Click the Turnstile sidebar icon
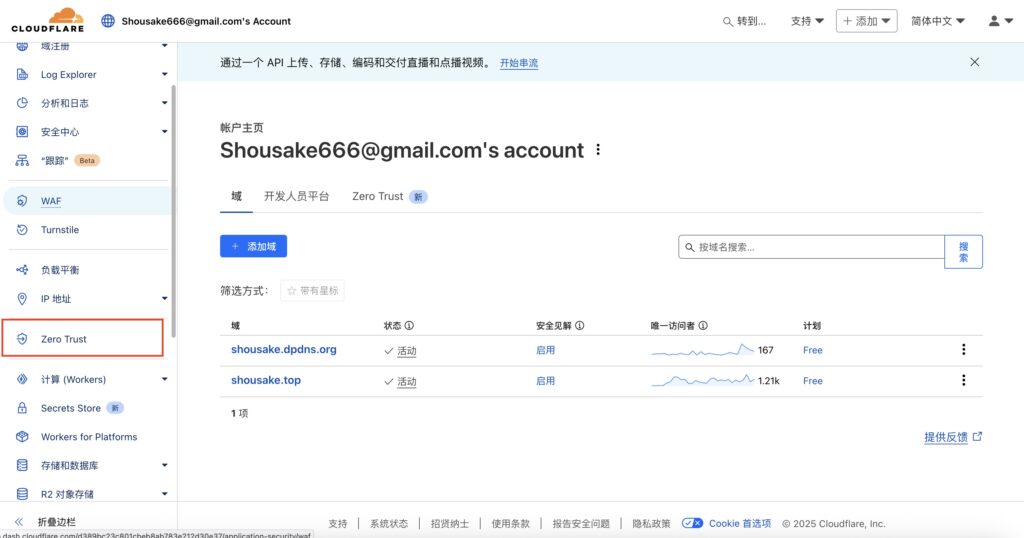The image size is (1024, 538). 22,230
